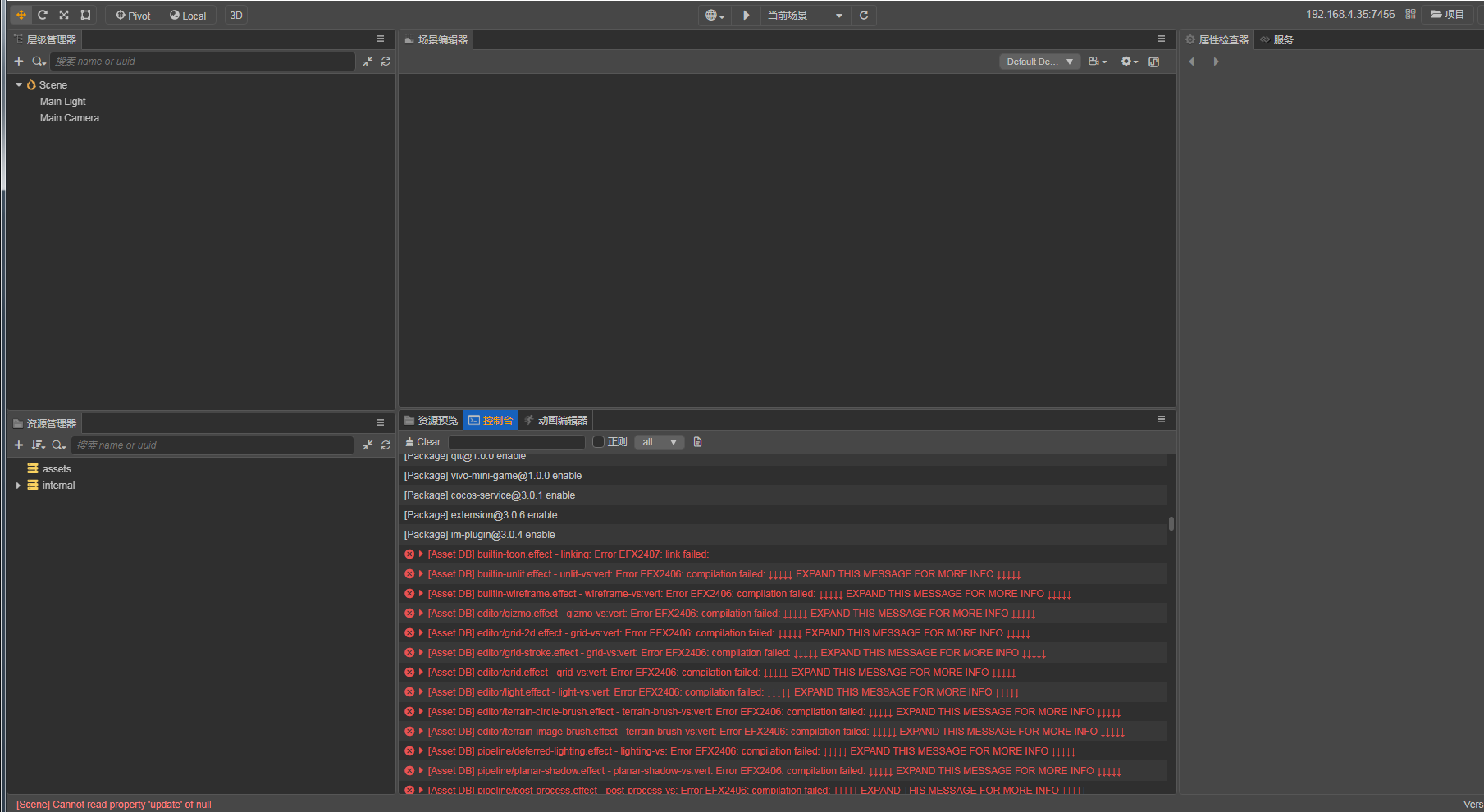Image resolution: width=1484 pixels, height=812 pixels.
Task: Click the Play preview button
Action: pyautogui.click(x=746, y=15)
